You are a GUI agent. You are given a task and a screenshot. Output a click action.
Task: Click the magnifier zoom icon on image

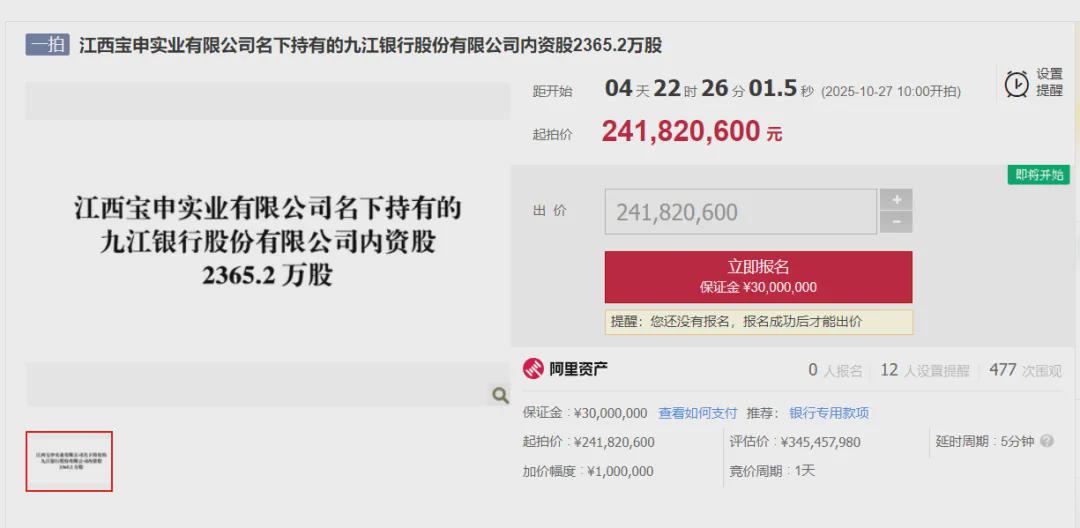[x=500, y=395]
